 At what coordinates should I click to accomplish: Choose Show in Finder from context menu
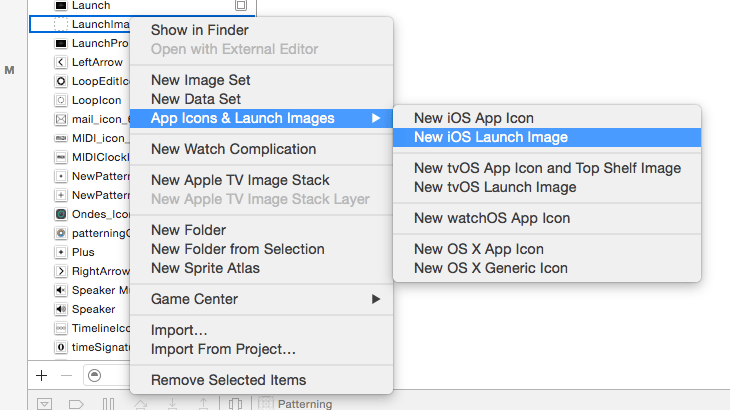point(199,30)
